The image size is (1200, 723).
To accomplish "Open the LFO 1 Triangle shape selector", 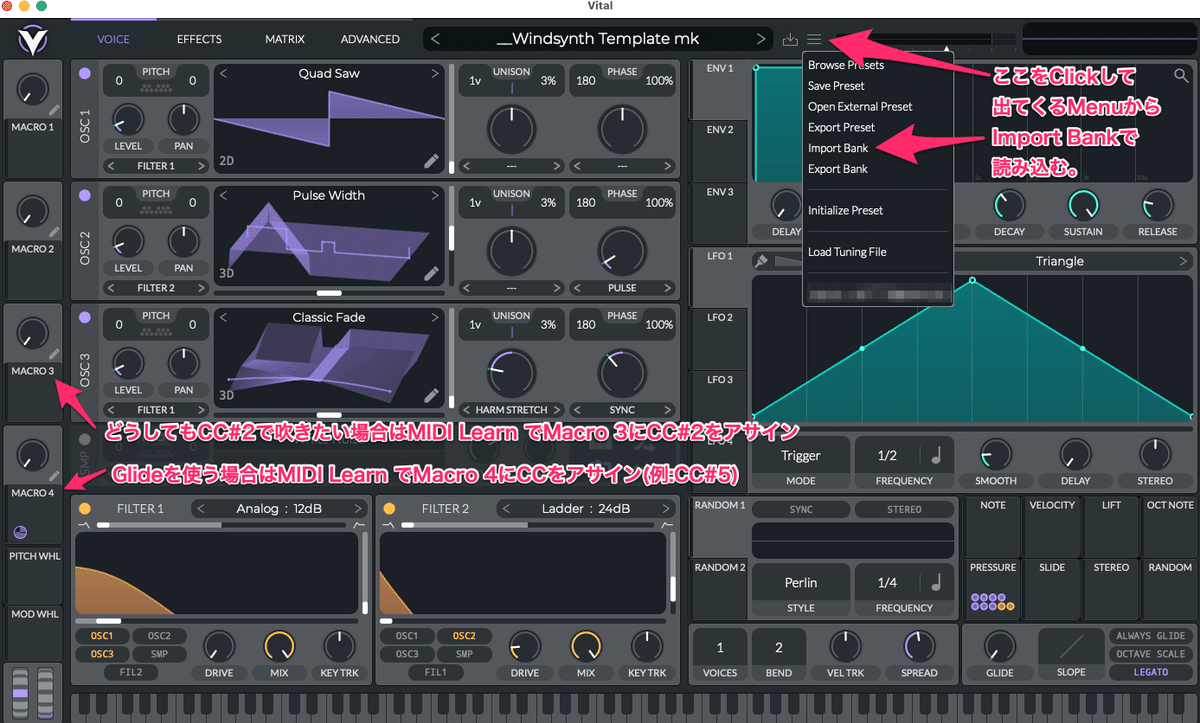I will click(1060, 261).
